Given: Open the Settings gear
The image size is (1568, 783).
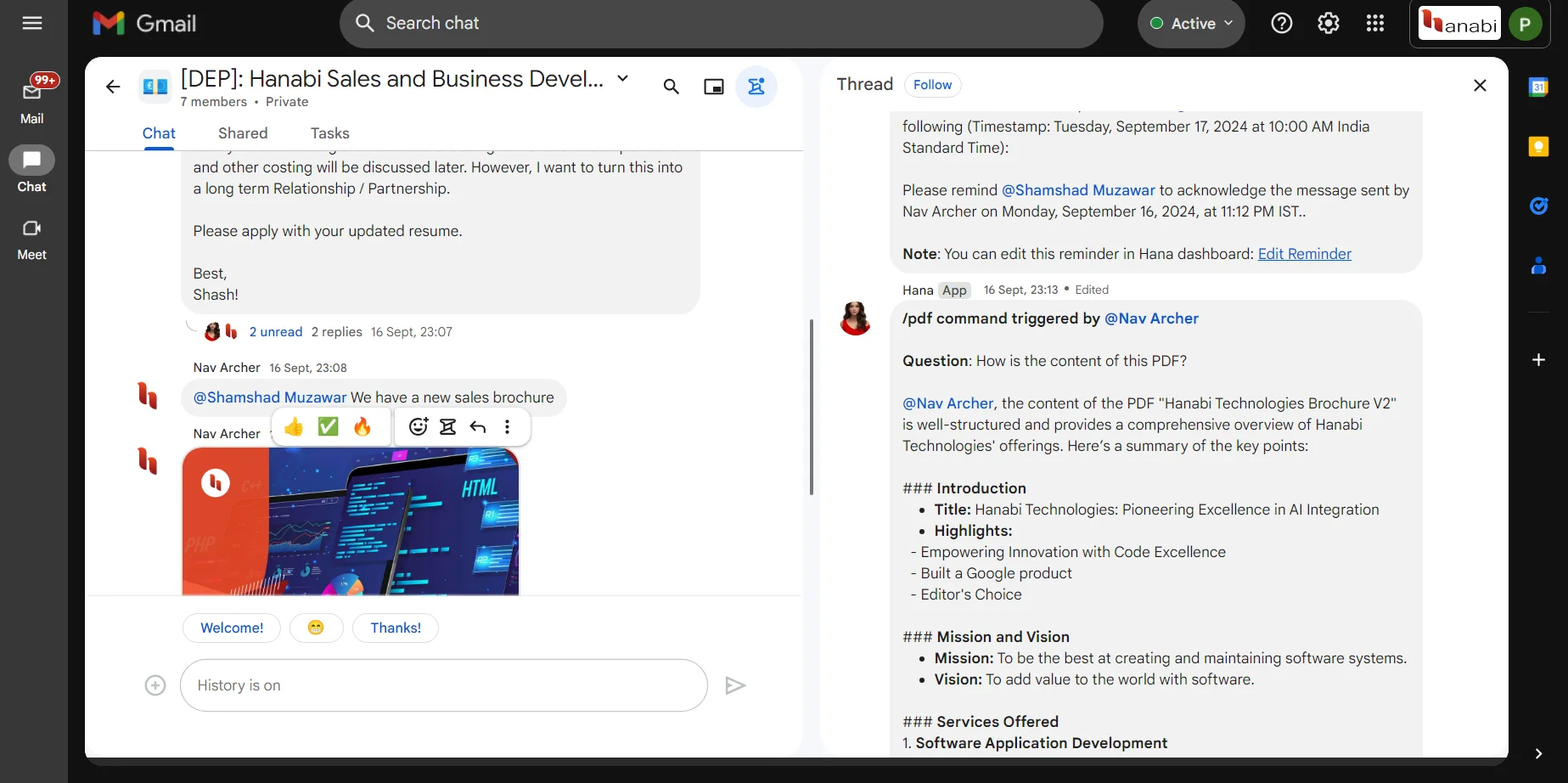Looking at the screenshot, I should point(1329,23).
